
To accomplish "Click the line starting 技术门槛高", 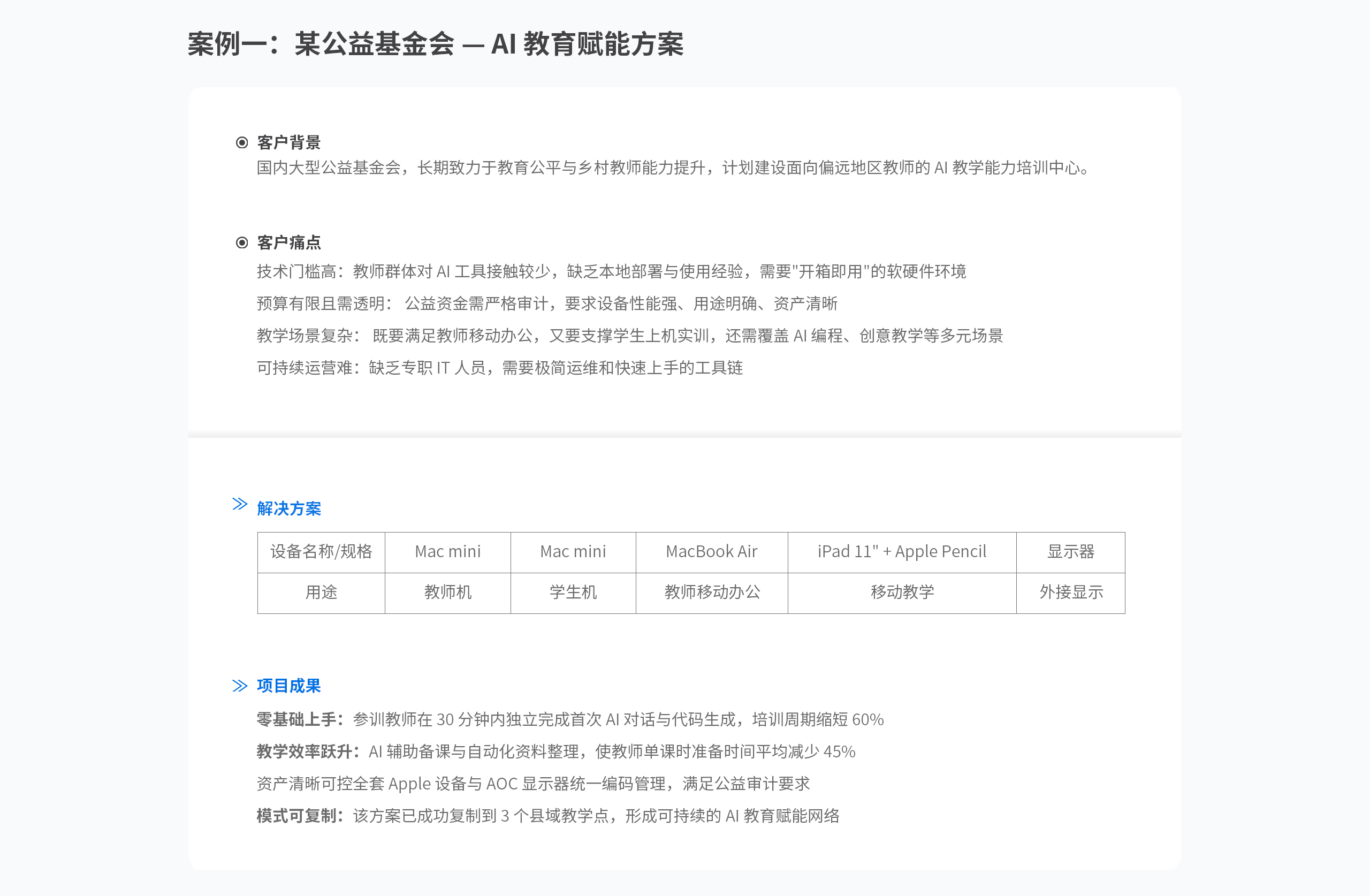I will 611,271.
